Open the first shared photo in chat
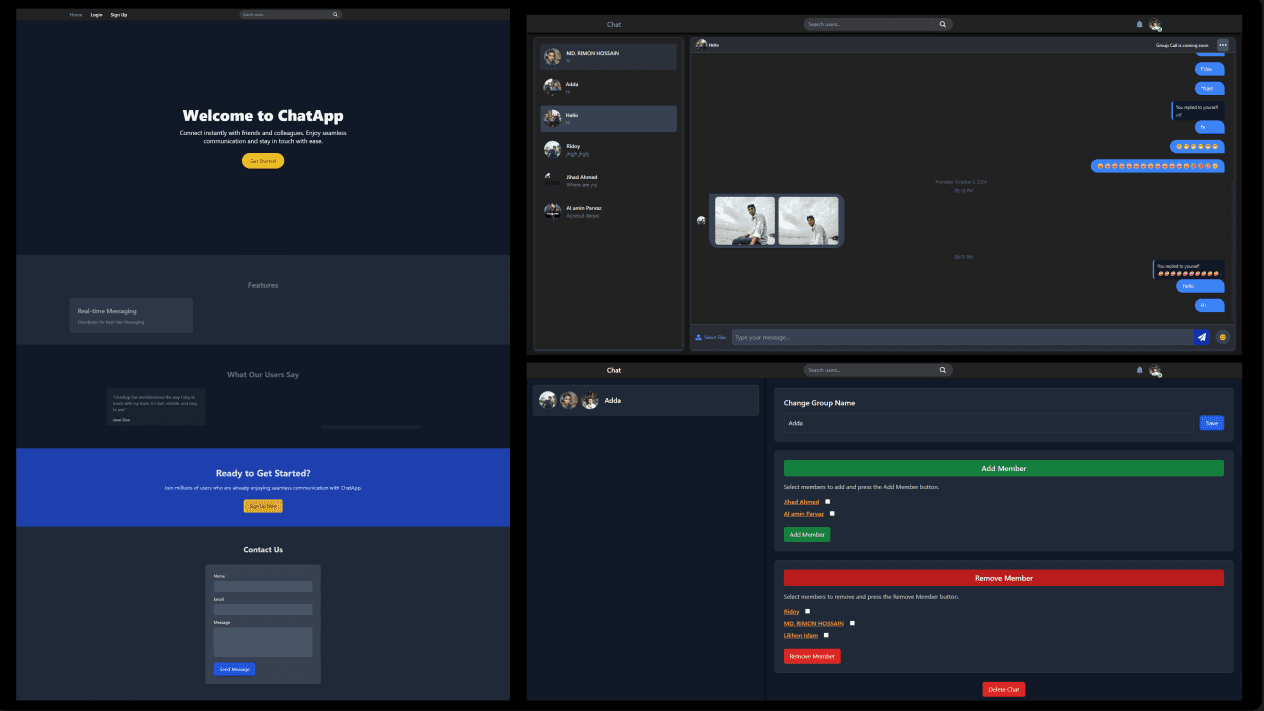This screenshot has height=711, width=1264. tap(744, 221)
